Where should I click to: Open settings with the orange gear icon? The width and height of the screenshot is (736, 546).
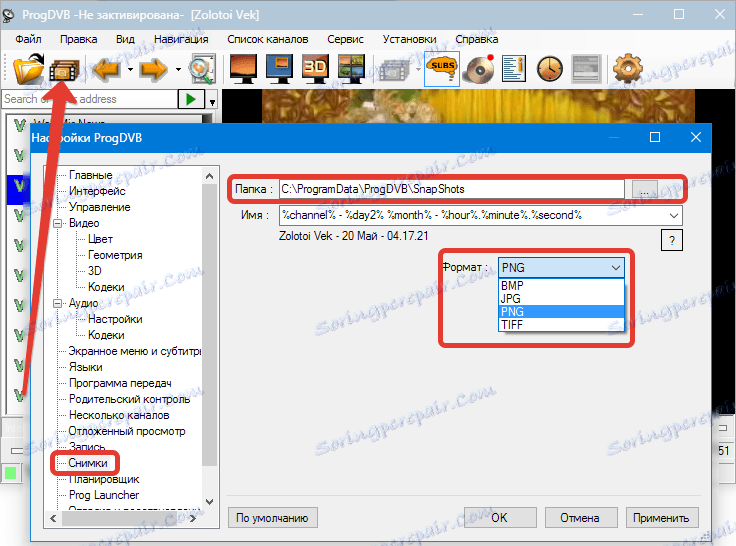click(x=628, y=69)
